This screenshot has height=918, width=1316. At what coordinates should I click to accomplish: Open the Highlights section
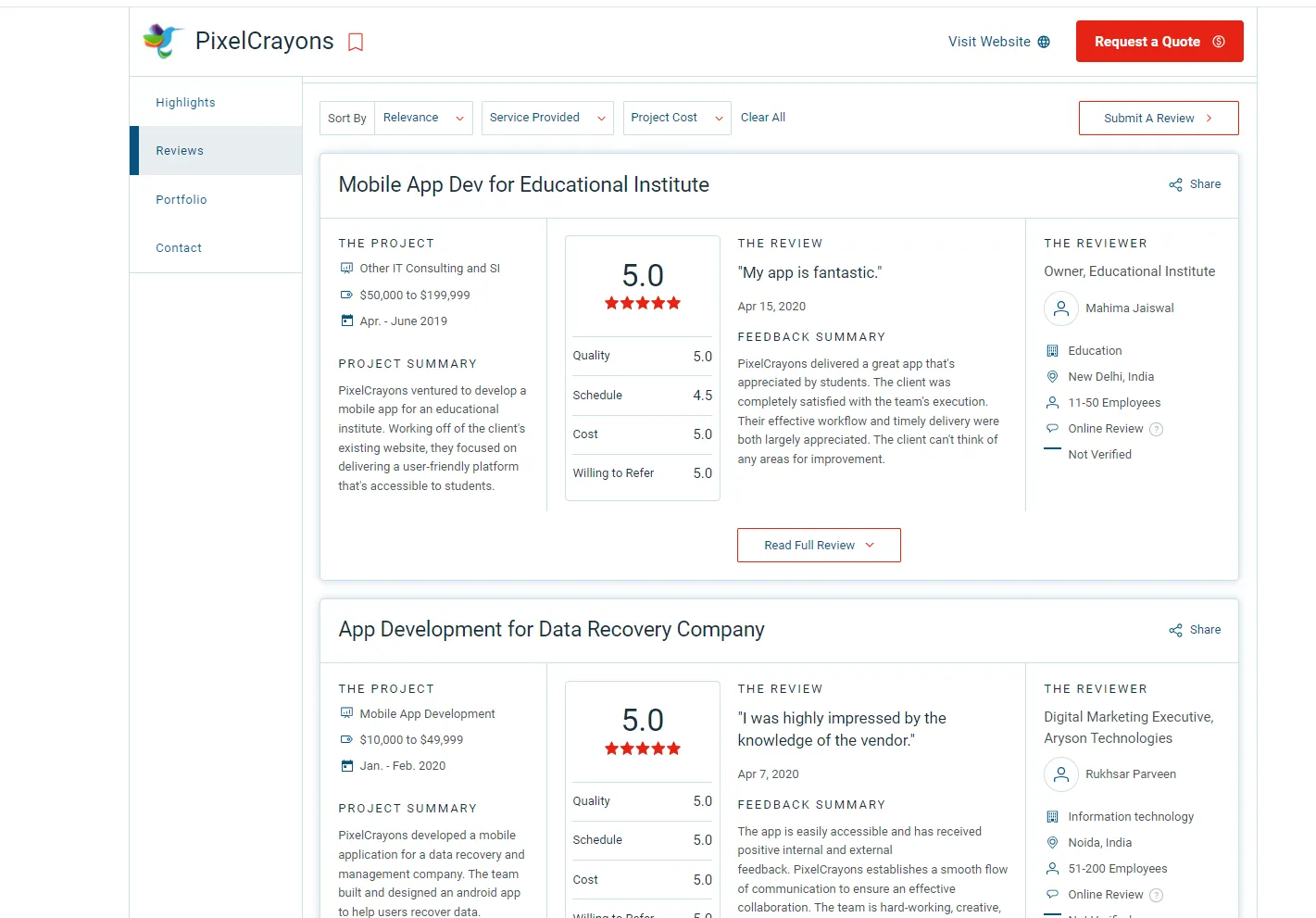[x=185, y=103]
